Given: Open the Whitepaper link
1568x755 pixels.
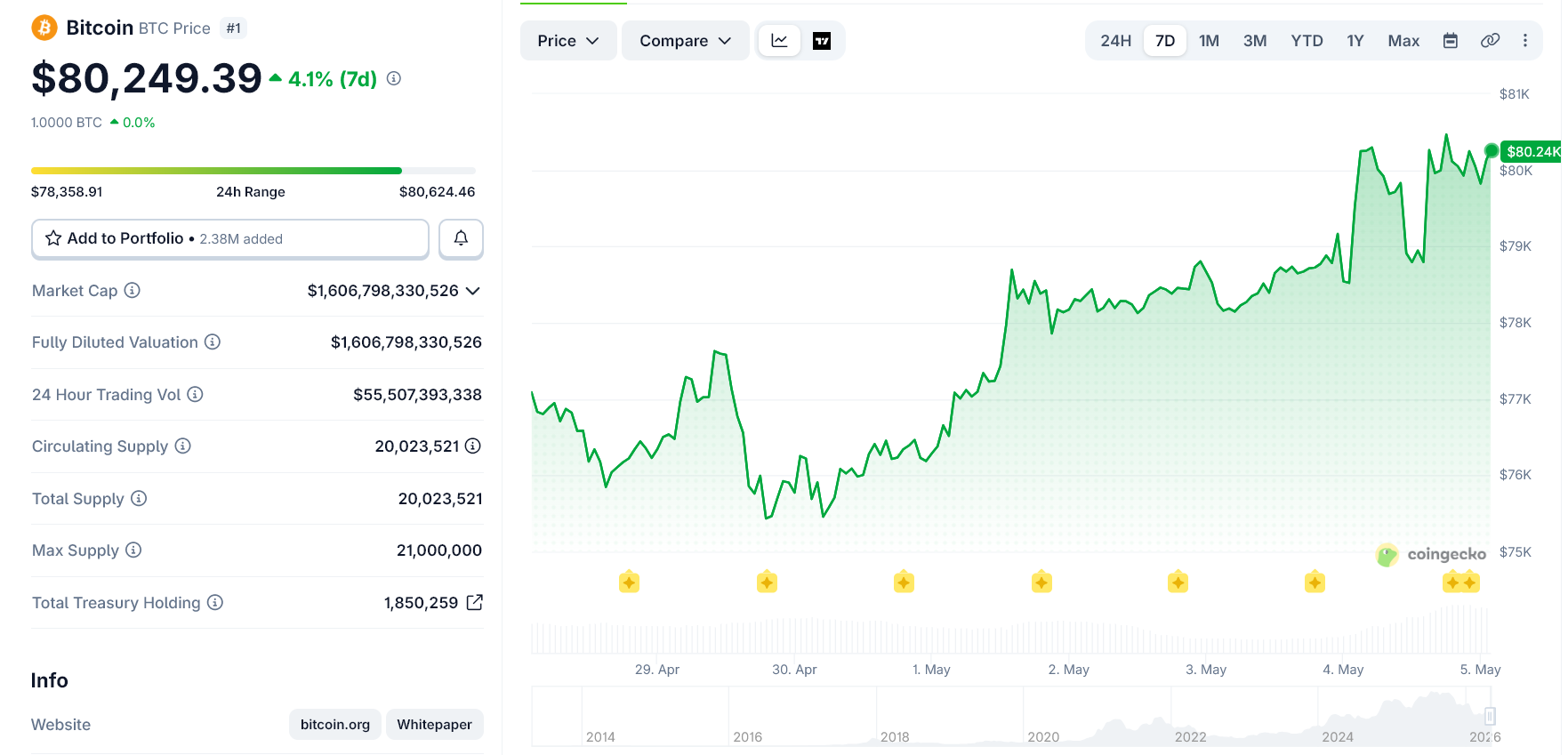Looking at the screenshot, I should [x=435, y=724].
